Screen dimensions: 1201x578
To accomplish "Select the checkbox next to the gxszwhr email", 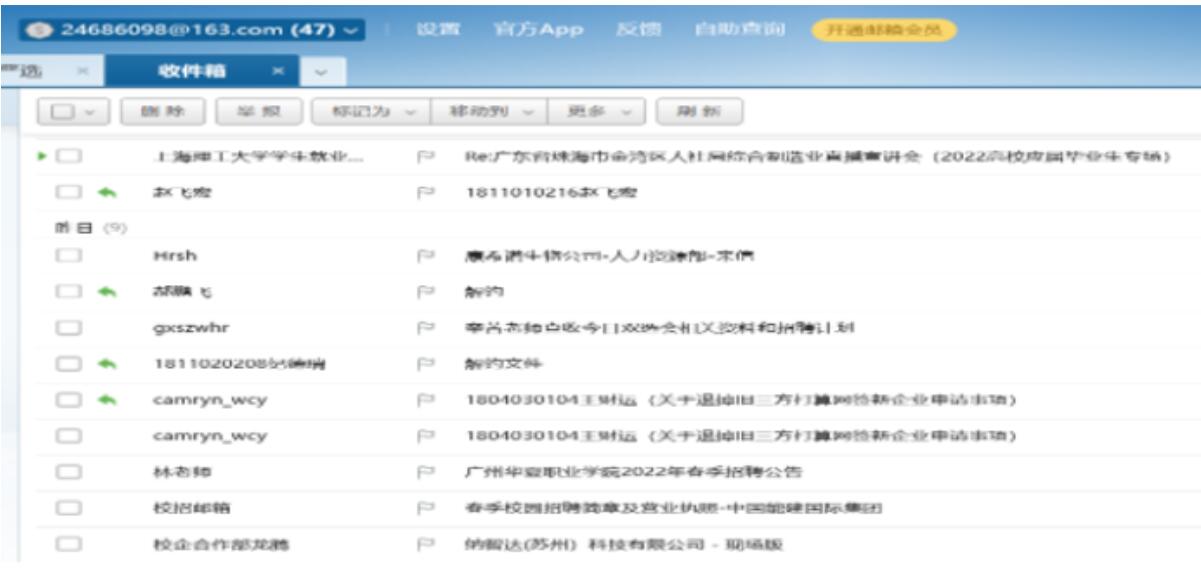I will point(68,327).
